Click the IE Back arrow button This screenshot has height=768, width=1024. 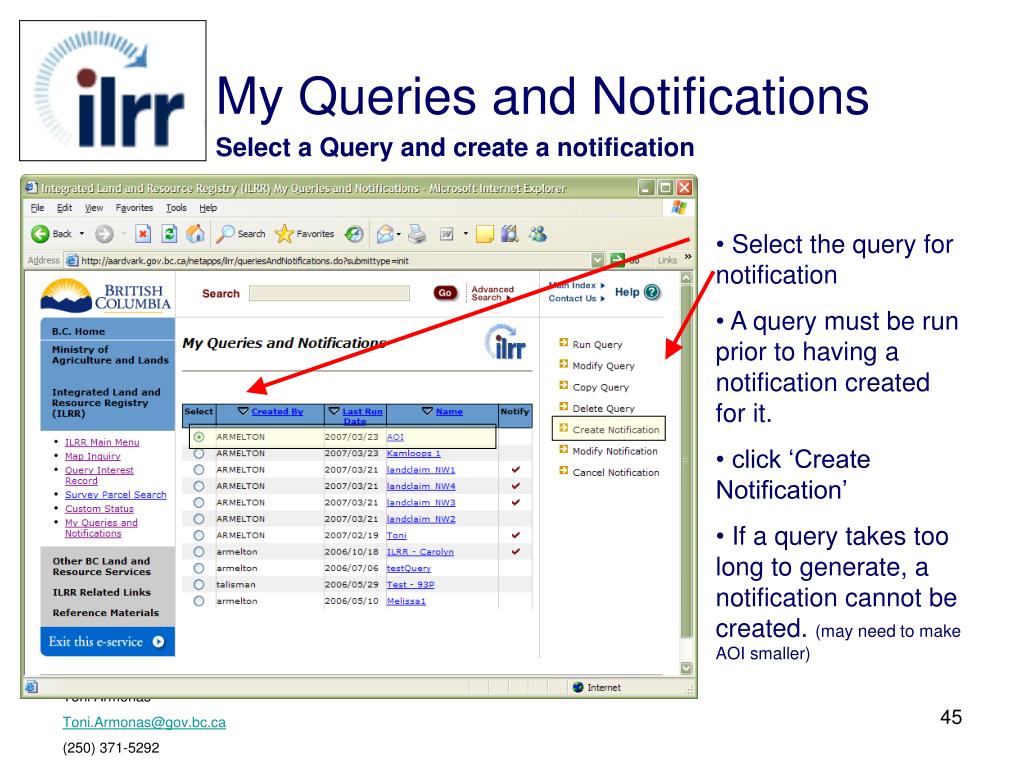pyautogui.click(x=40, y=234)
